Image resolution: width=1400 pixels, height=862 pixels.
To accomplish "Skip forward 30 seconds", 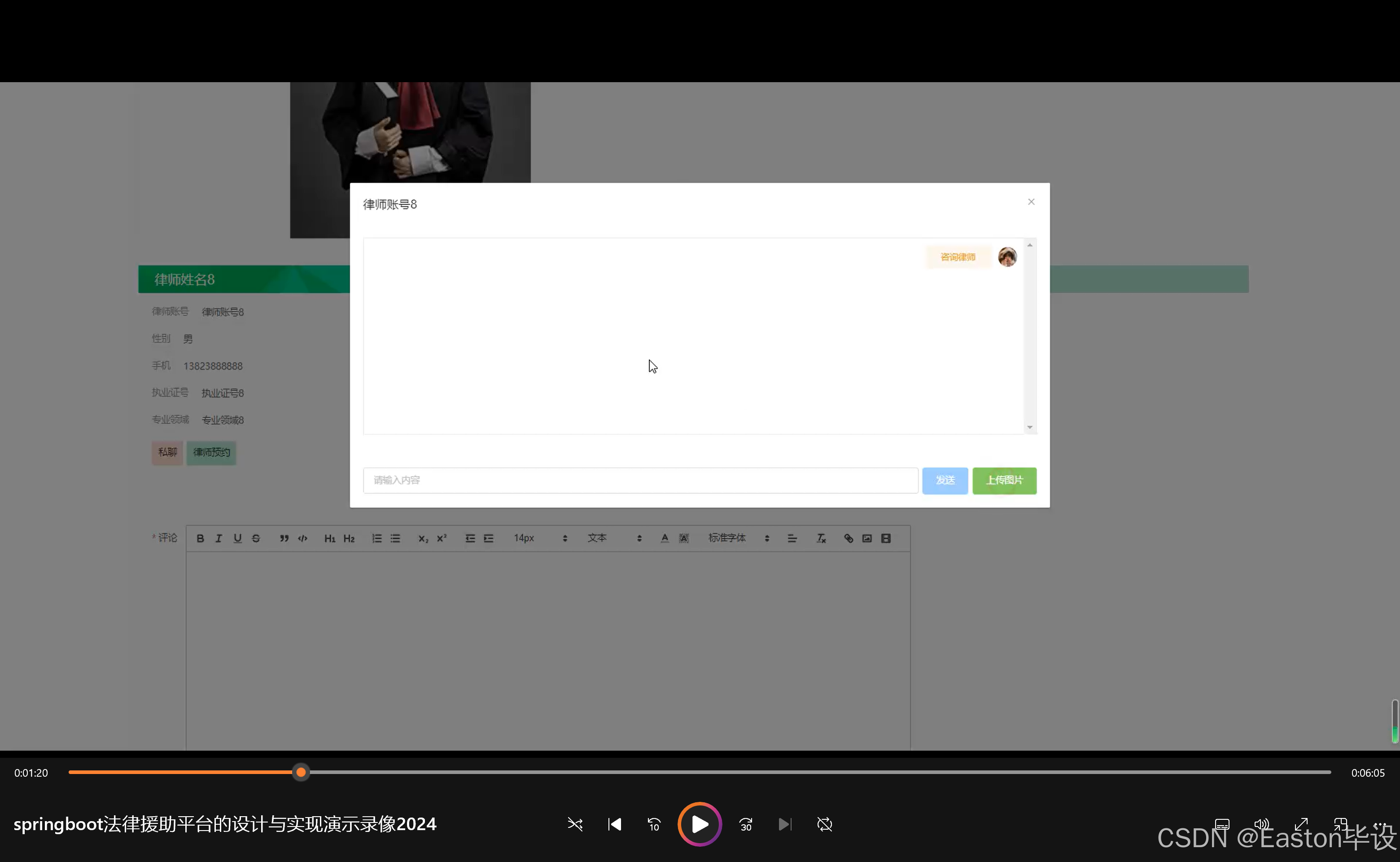I will coord(745,824).
